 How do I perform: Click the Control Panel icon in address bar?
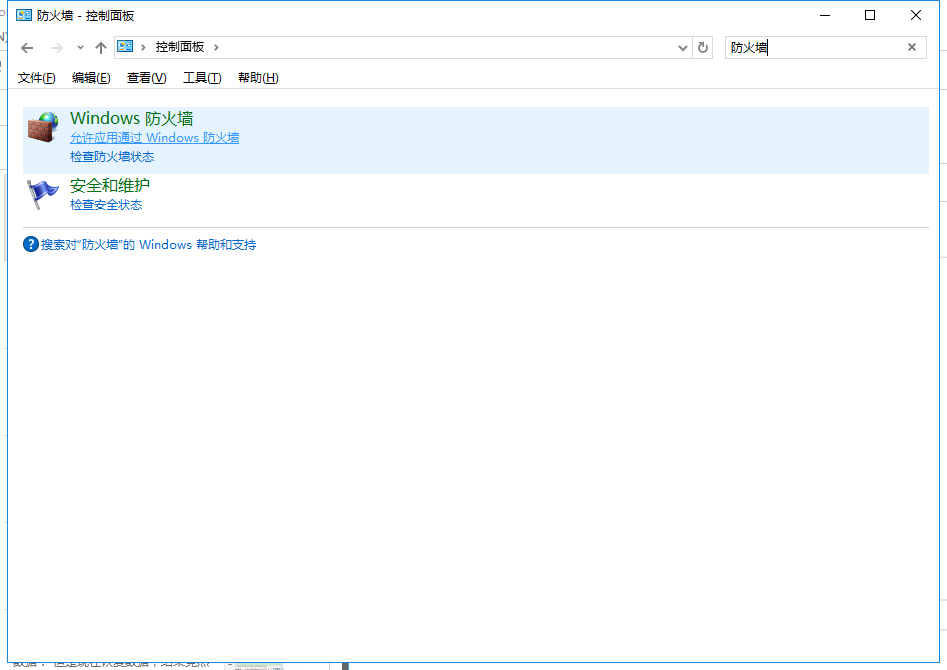[125, 47]
